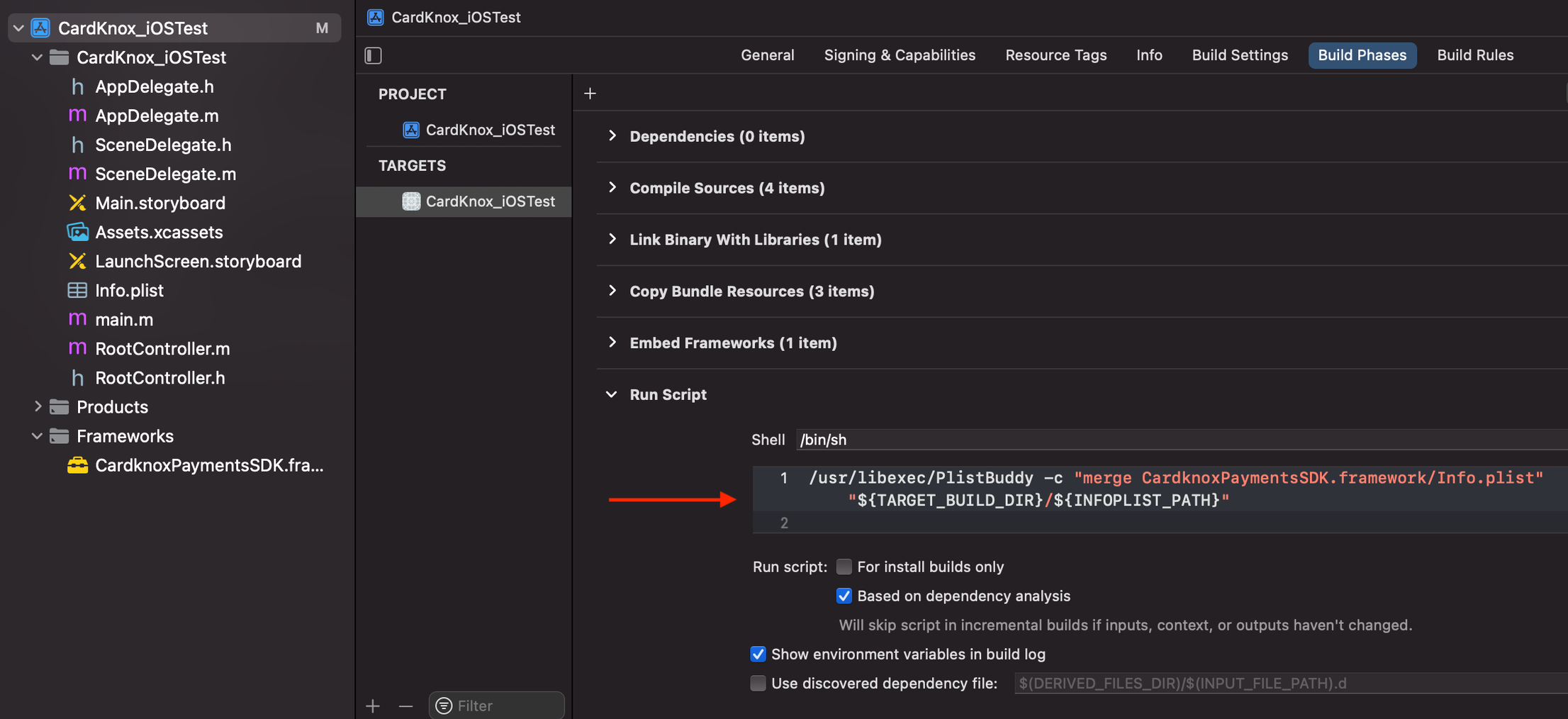Toggle the targets sidebar panel icon
Image resolution: width=1568 pixels, height=719 pixels.
pos(373,55)
